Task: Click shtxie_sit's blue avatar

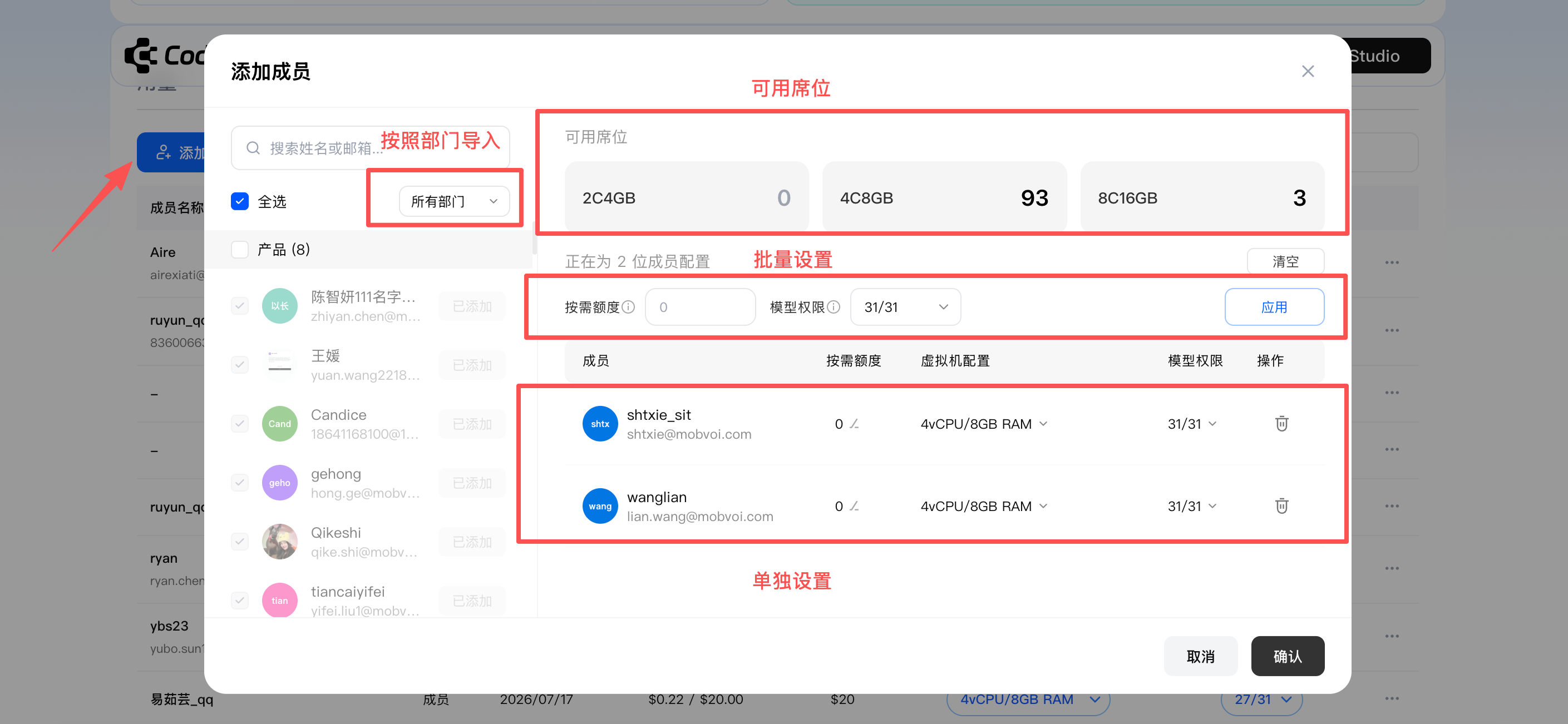Action: tap(600, 424)
